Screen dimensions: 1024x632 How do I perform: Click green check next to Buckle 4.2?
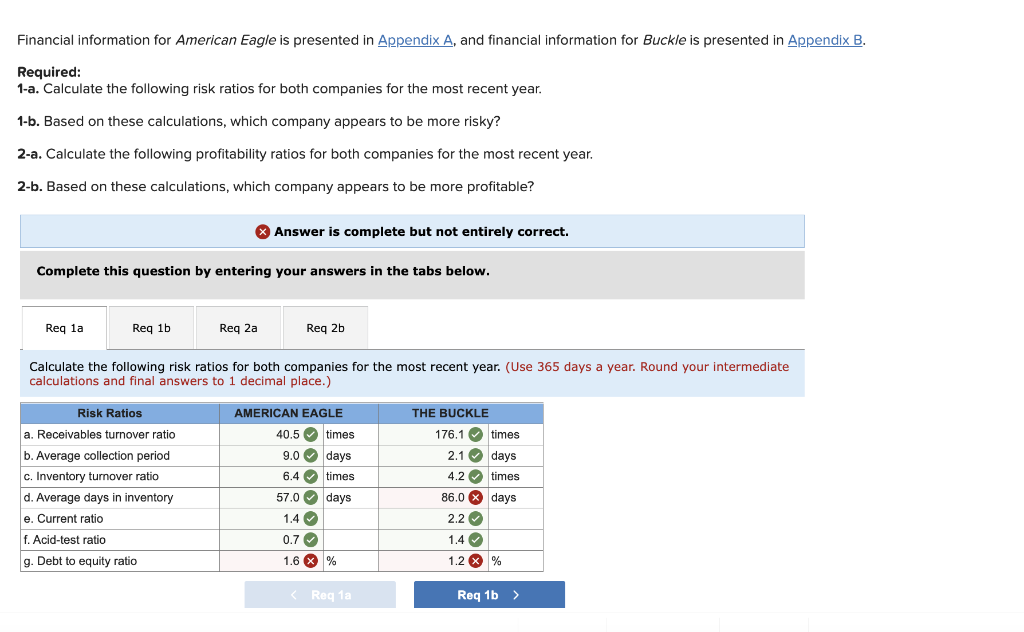(476, 477)
